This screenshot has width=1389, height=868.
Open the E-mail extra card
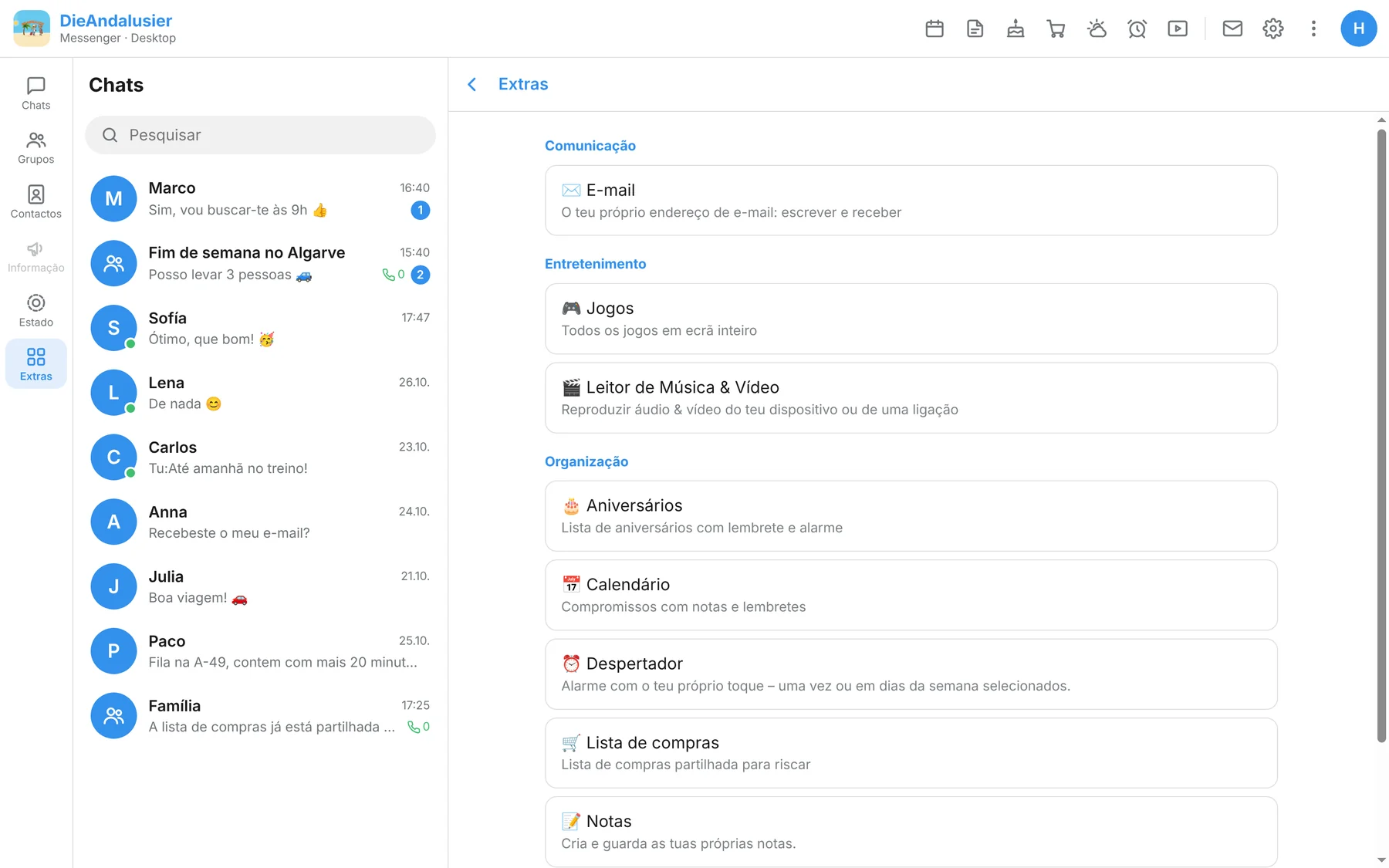911,201
